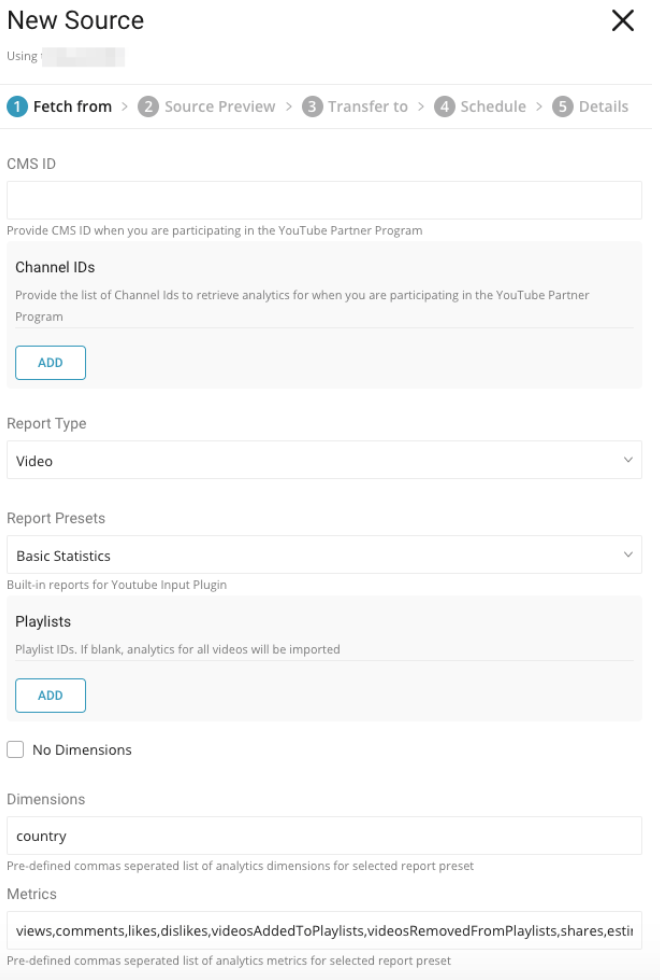This screenshot has height=980, width=660.
Task: Open the Schedule step
Action: tap(492, 107)
